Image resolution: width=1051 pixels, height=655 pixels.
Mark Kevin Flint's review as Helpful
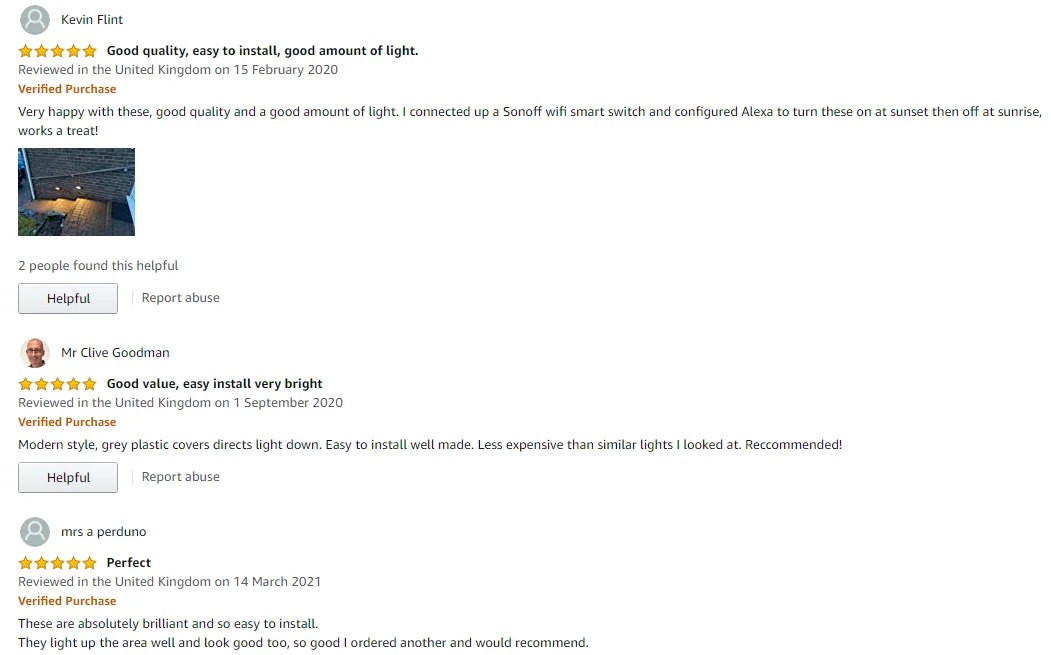pos(68,298)
